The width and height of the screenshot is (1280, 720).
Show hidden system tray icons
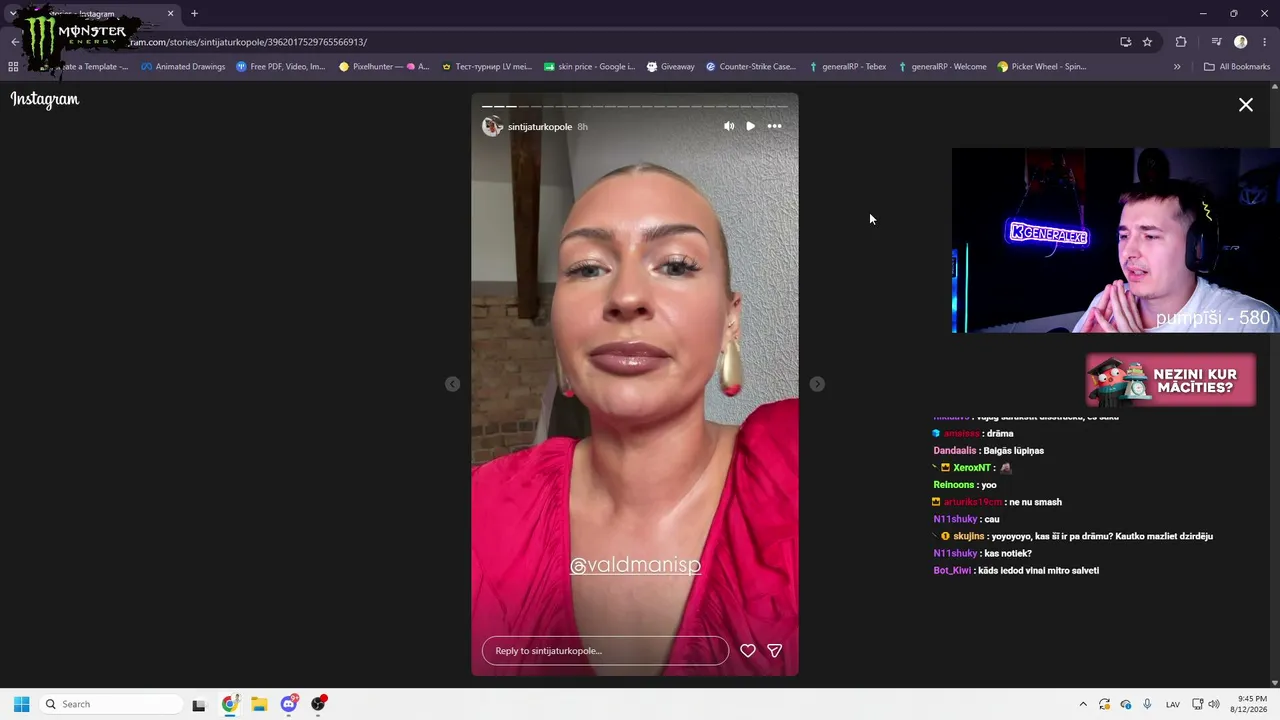coord(1082,704)
